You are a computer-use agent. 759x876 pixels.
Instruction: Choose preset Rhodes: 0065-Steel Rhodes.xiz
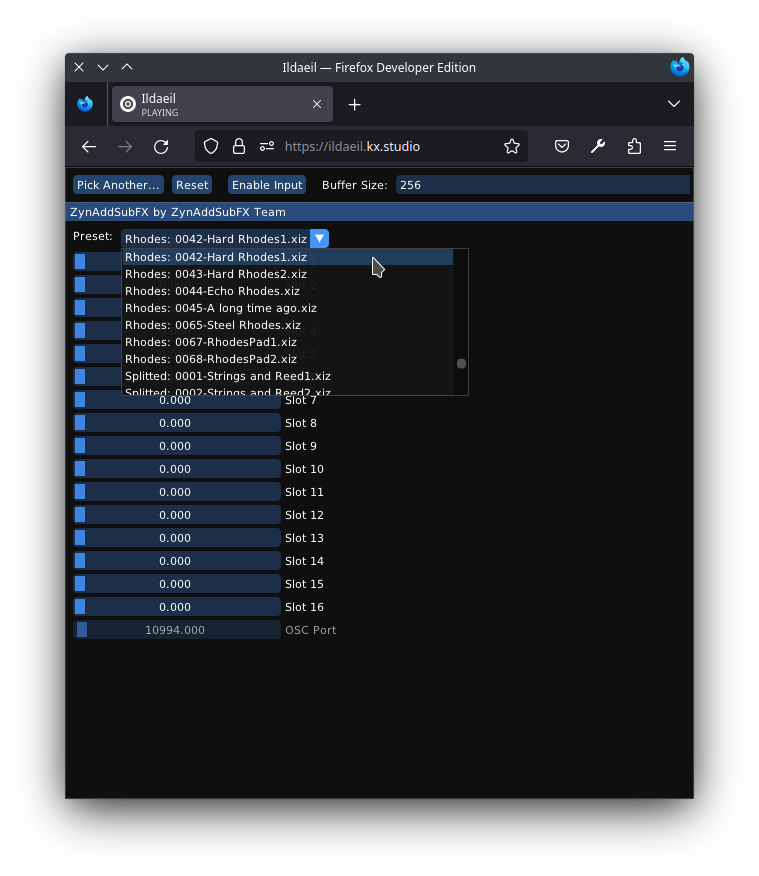[288, 325]
